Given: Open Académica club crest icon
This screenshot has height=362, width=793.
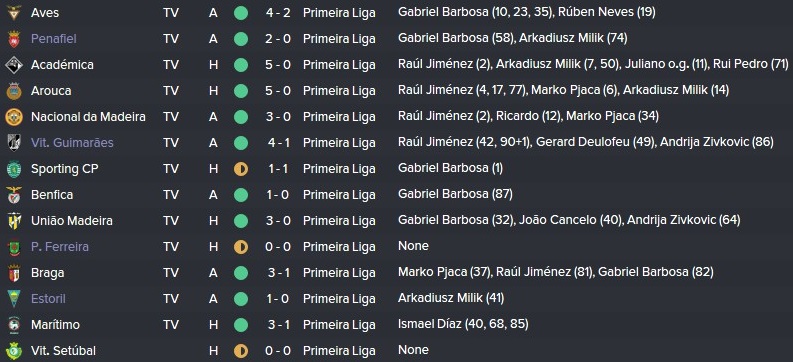Looking at the screenshot, I should tap(14, 65).
